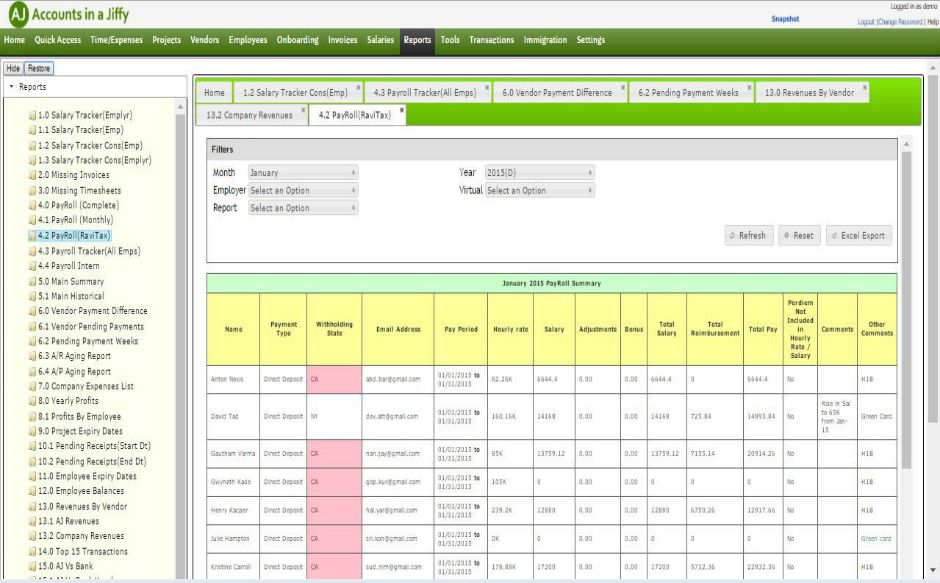
Task: Select 4.4 Payroll Intern in report tree
Action: tap(69, 266)
